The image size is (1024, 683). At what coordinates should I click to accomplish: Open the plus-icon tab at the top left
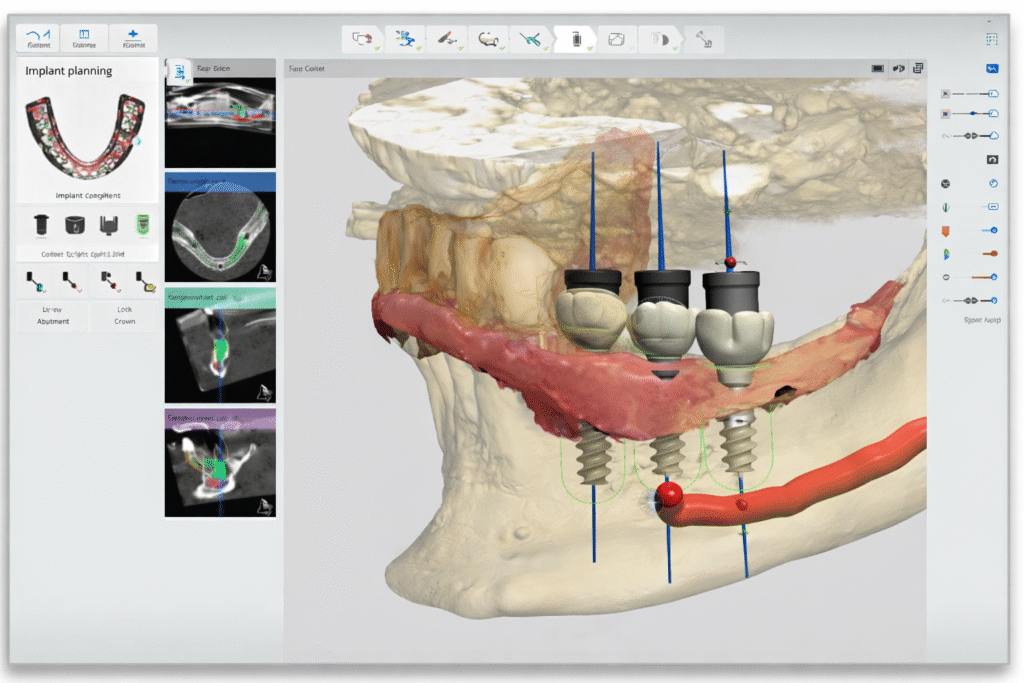[x=132, y=38]
